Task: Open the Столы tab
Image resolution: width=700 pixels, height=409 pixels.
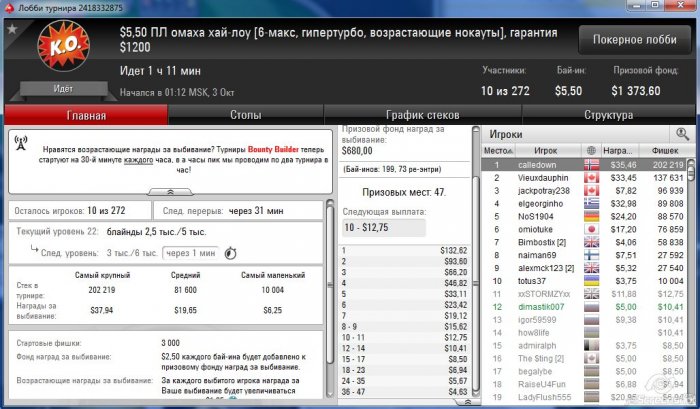Action: [x=246, y=115]
